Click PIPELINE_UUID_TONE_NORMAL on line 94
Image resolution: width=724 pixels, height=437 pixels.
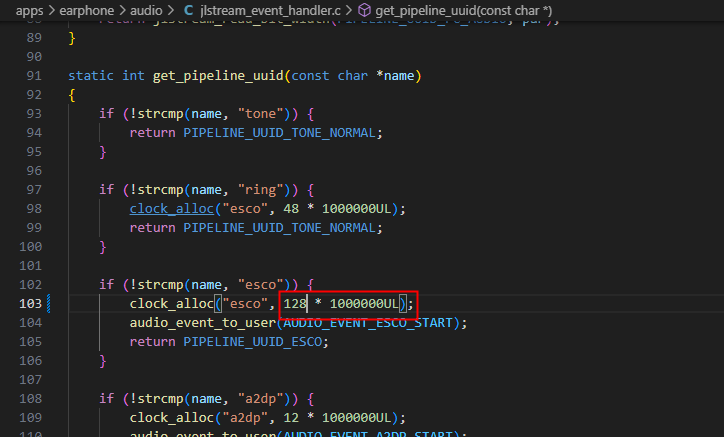tap(279, 133)
